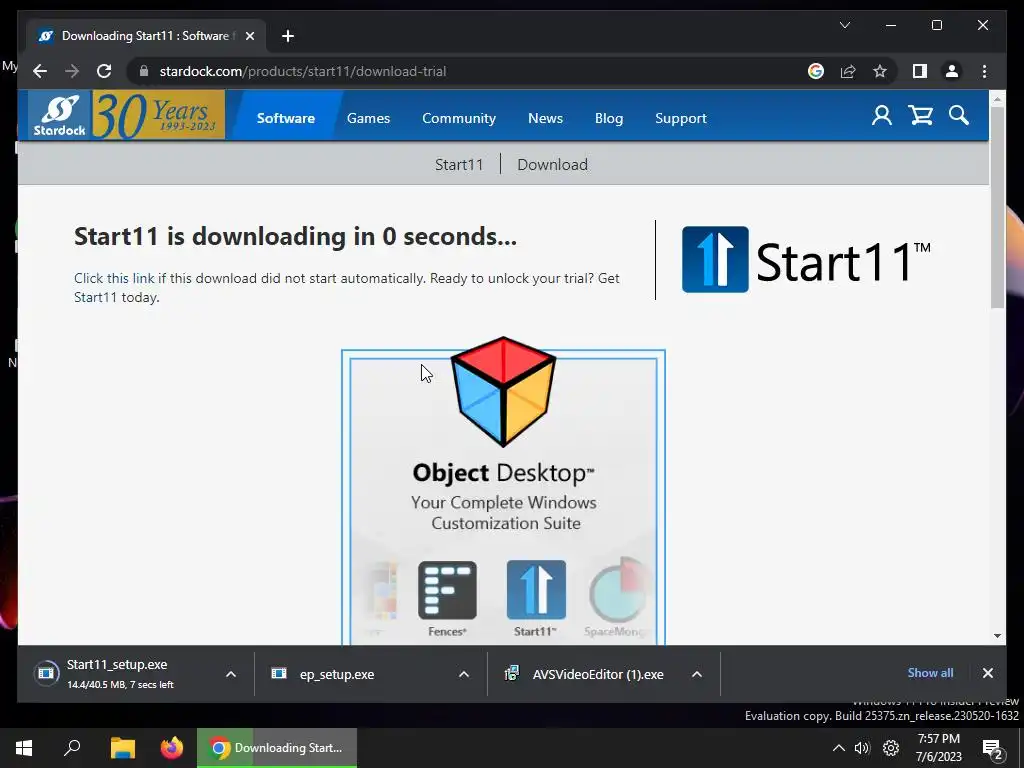
Task: Open a new browser tab
Action: click(288, 36)
